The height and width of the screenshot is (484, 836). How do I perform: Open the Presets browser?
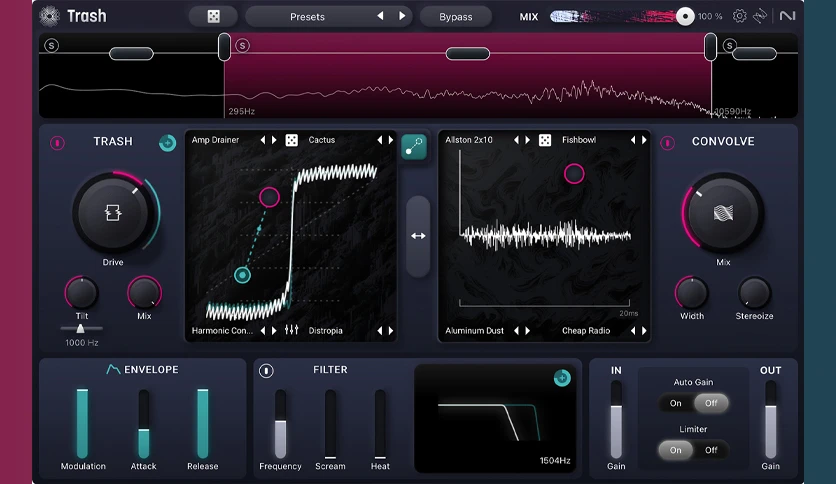[x=307, y=17]
